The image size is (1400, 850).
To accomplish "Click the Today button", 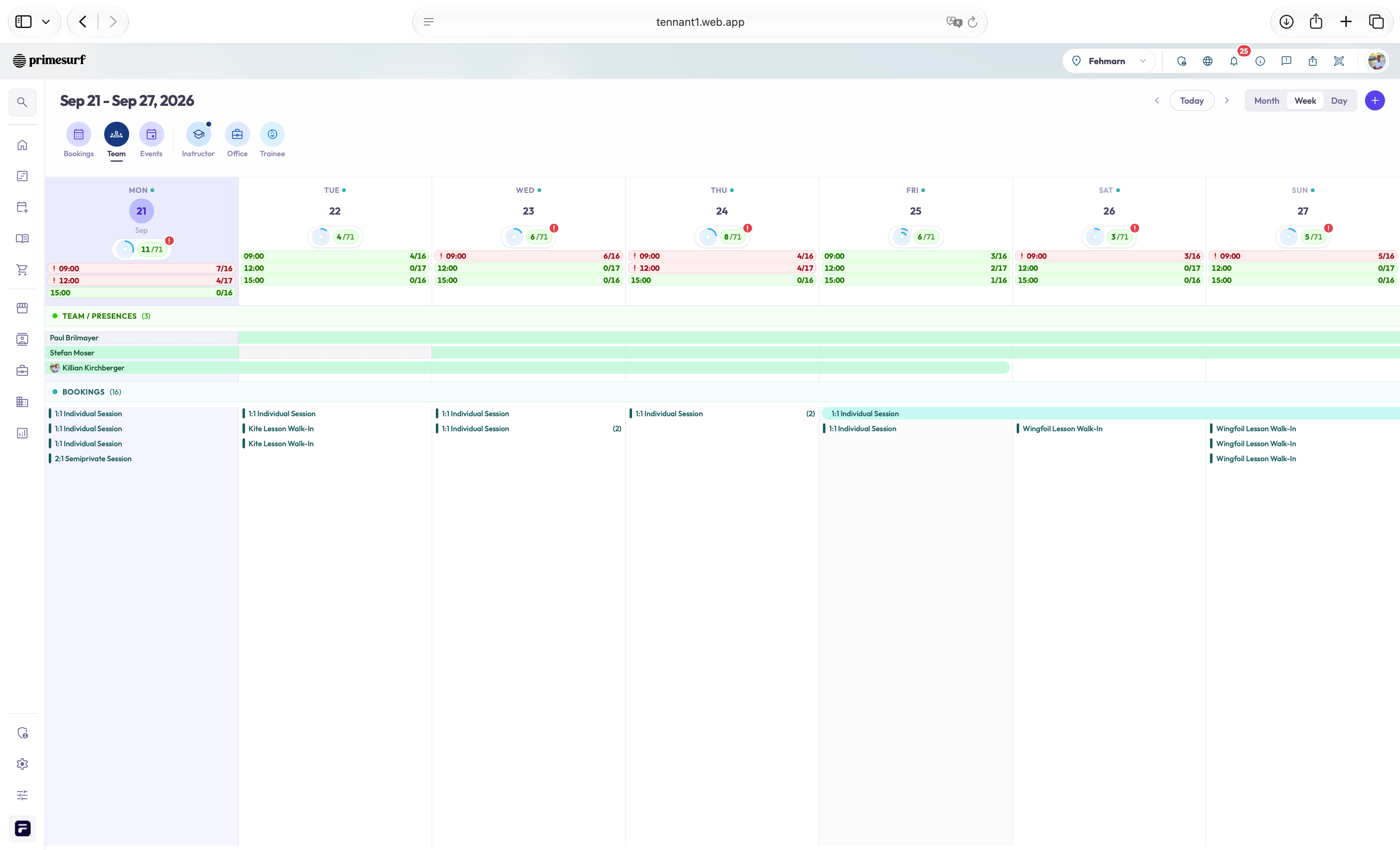I will tap(1192, 100).
